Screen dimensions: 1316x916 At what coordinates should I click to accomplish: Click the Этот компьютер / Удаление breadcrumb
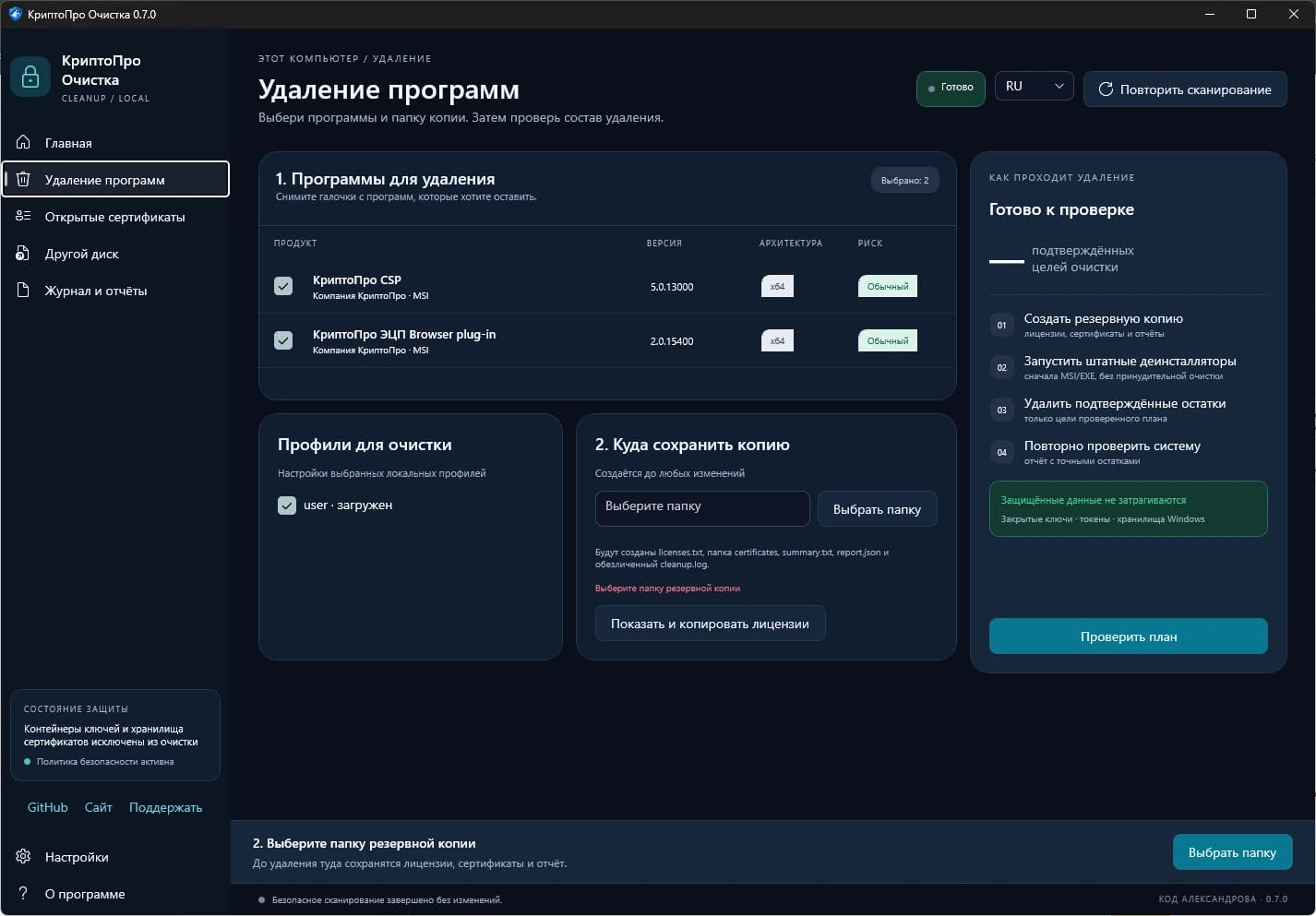[x=344, y=58]
